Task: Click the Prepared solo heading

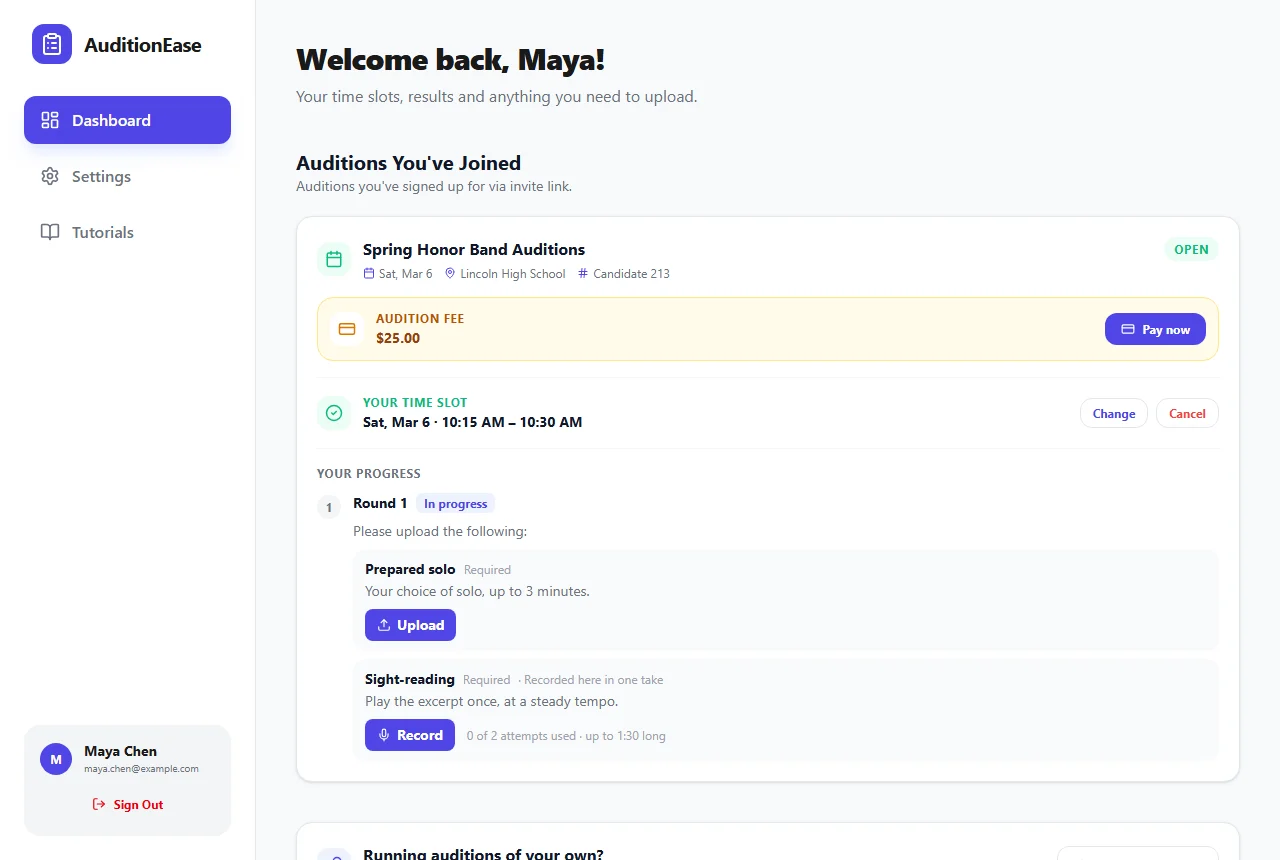Action: point(410,569)
